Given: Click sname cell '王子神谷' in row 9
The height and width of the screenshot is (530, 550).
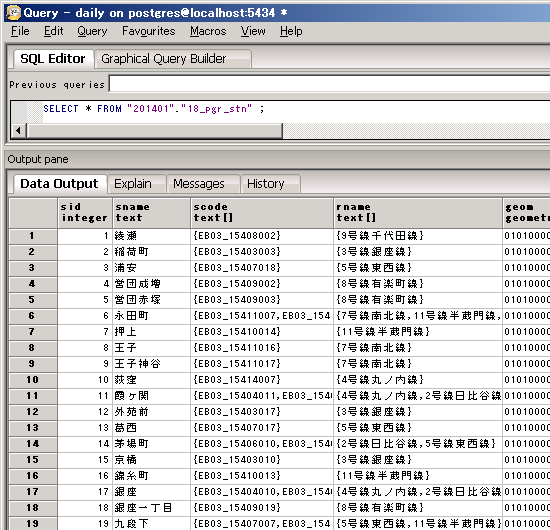Looking at the screenshot, I should coord(152,364).
